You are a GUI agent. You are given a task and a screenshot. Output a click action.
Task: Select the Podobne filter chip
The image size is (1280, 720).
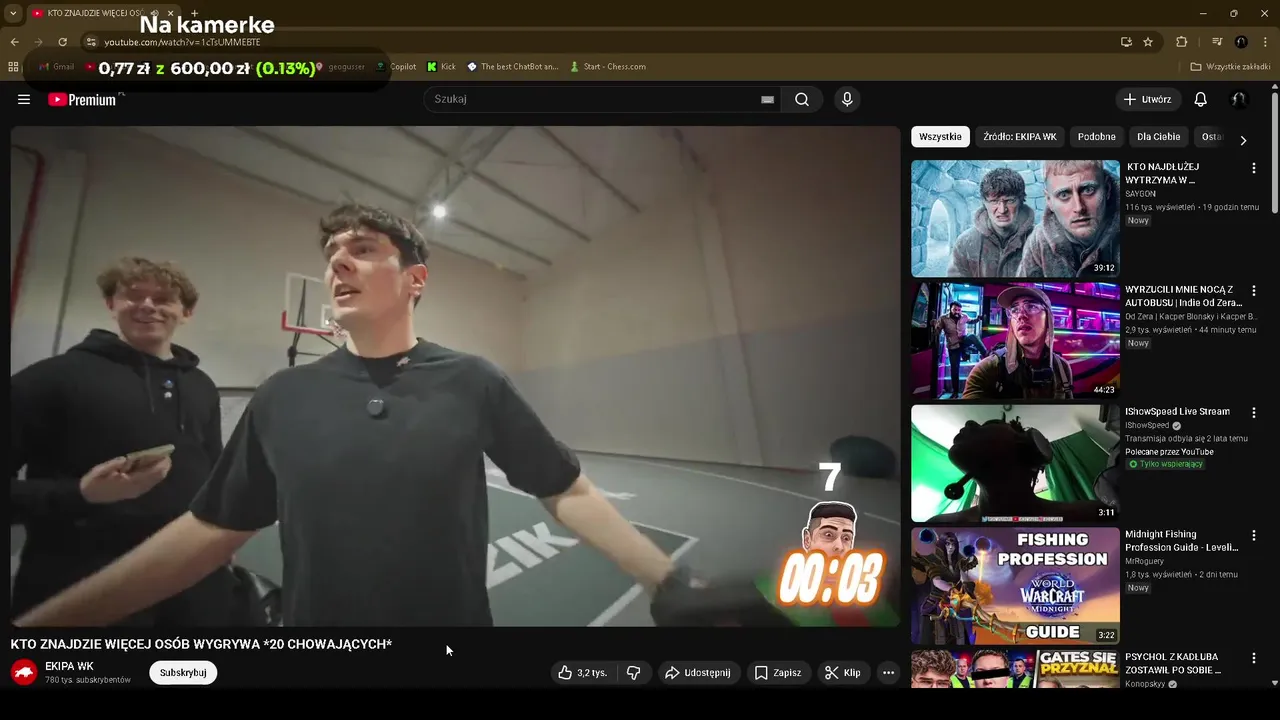pyautogui.click(x=1097, y=137)
